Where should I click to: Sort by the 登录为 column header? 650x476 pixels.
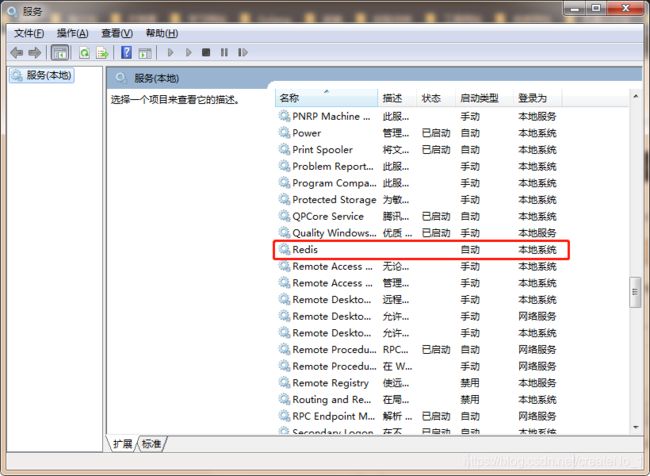[538, 98]
